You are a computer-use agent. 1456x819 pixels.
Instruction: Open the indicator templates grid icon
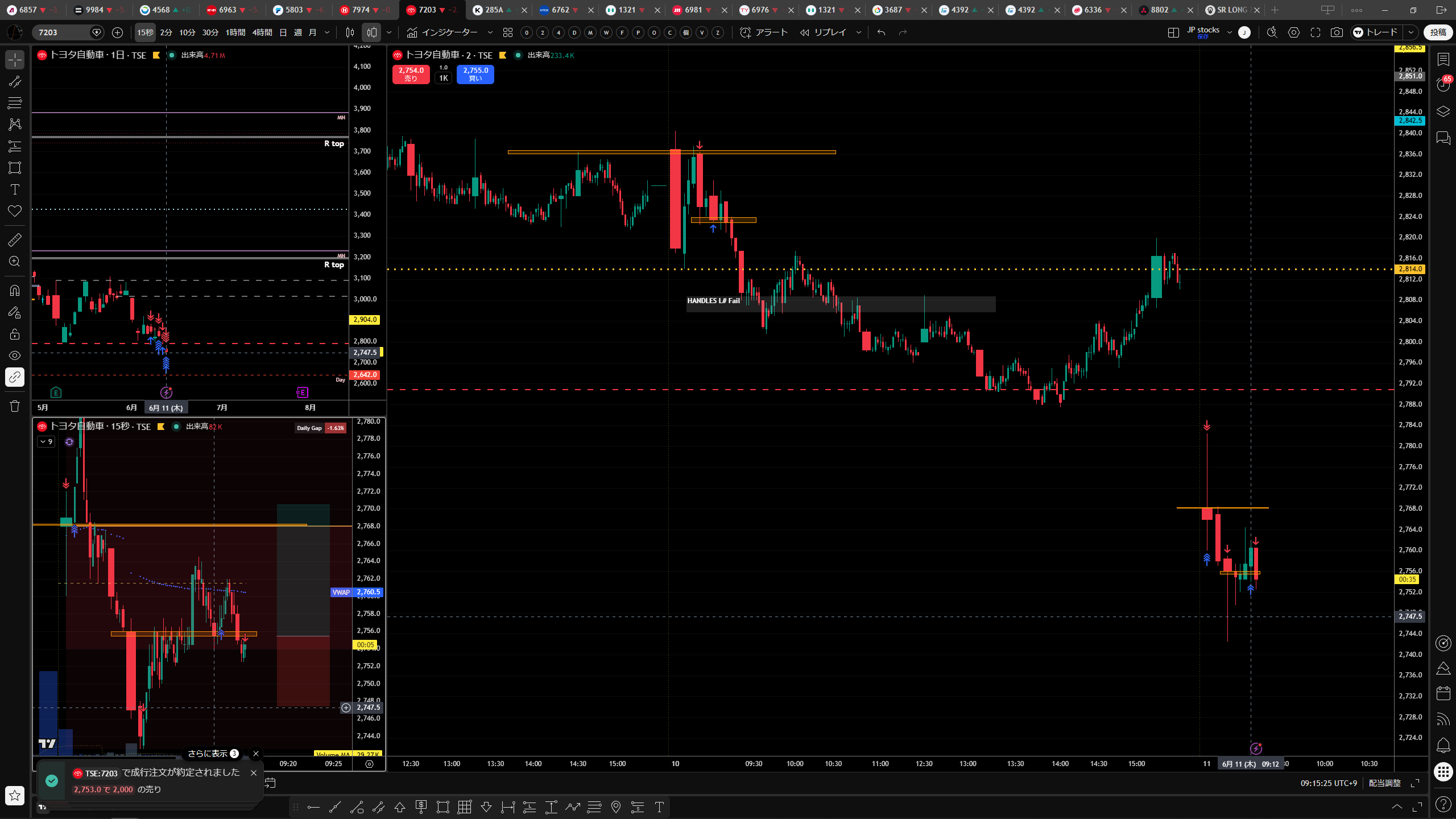click(x=508, y=32)
